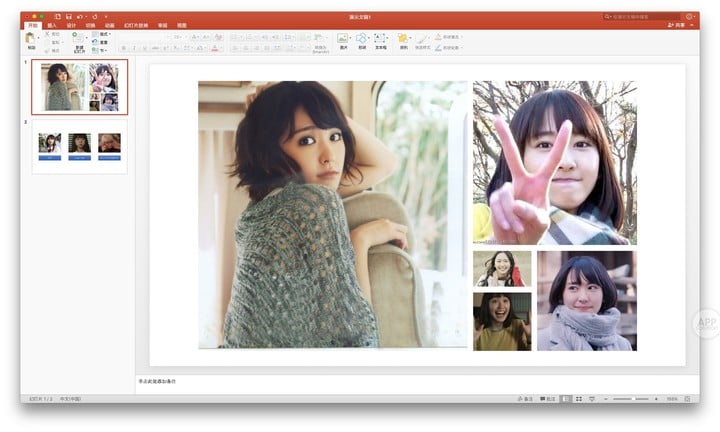
Task: Open the 审阅 (Review) ribbon tab
Action: [163, 25]
